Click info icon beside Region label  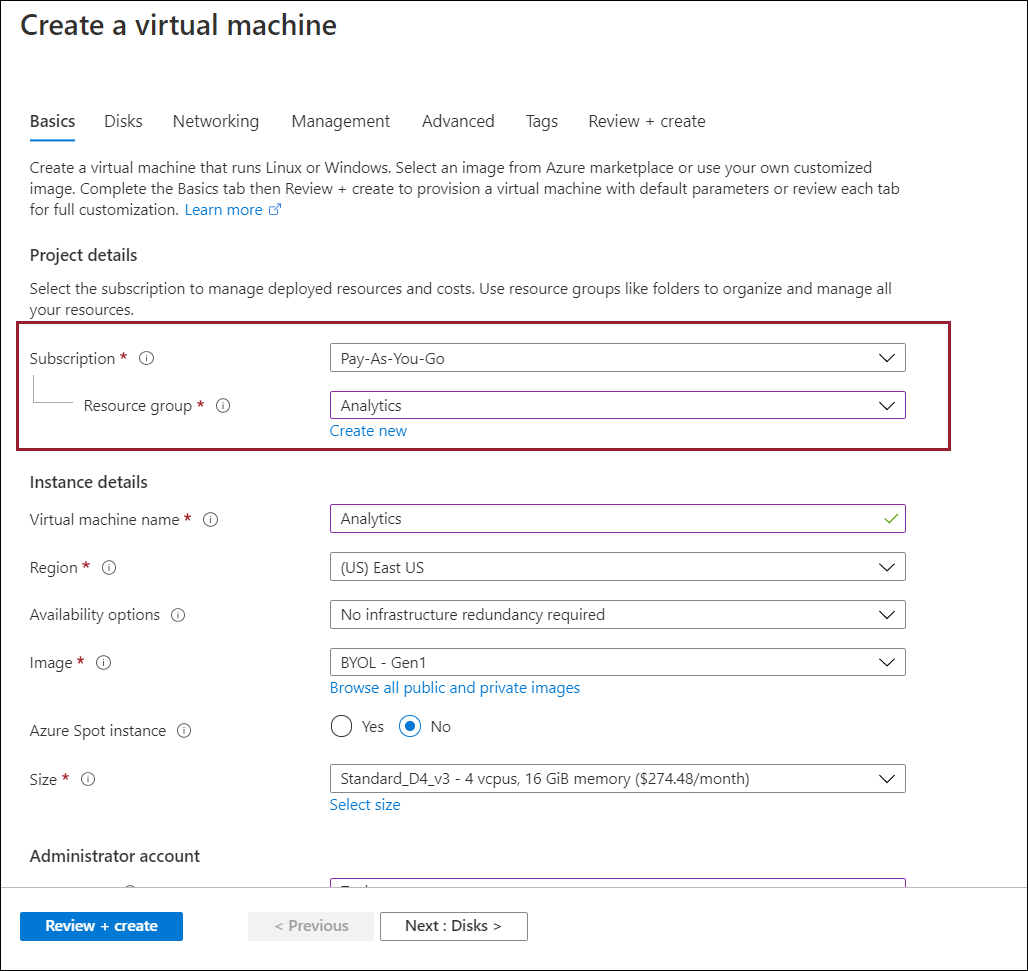[109, 568]
